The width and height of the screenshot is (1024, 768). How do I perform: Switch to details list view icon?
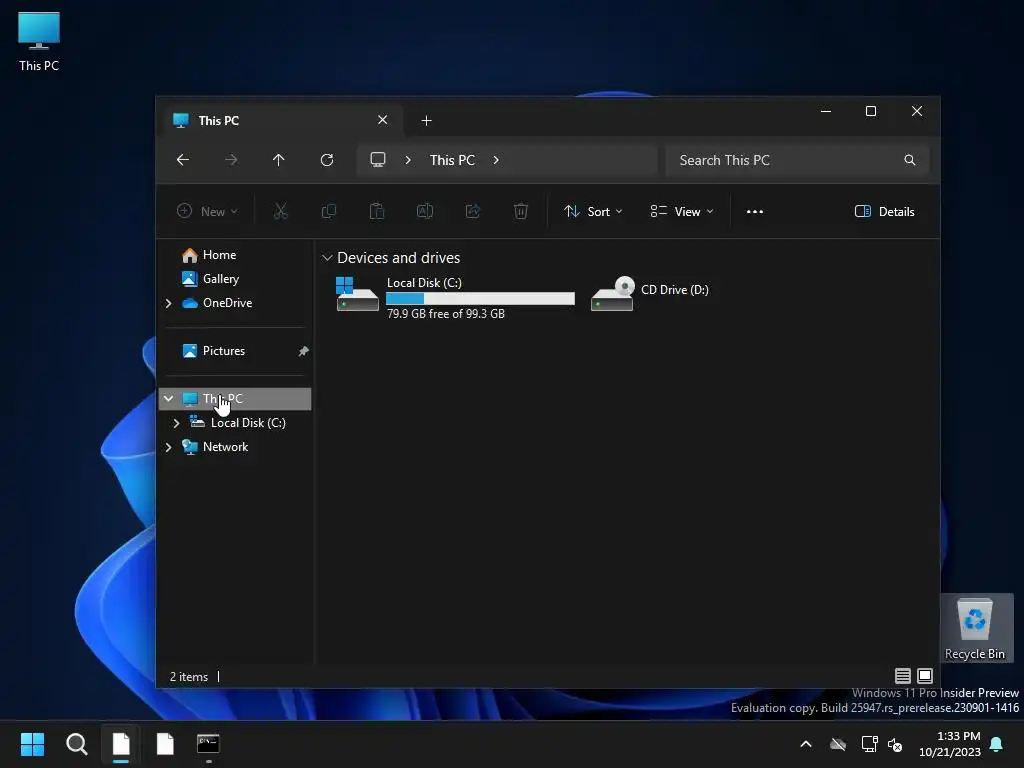903,676
